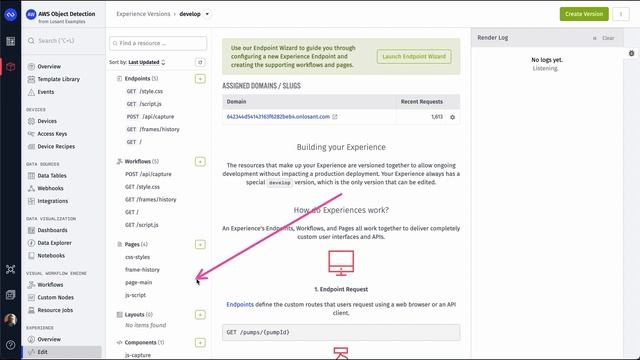Open Resource Jobs
This screenshot has height=360, width=640.
55,310
